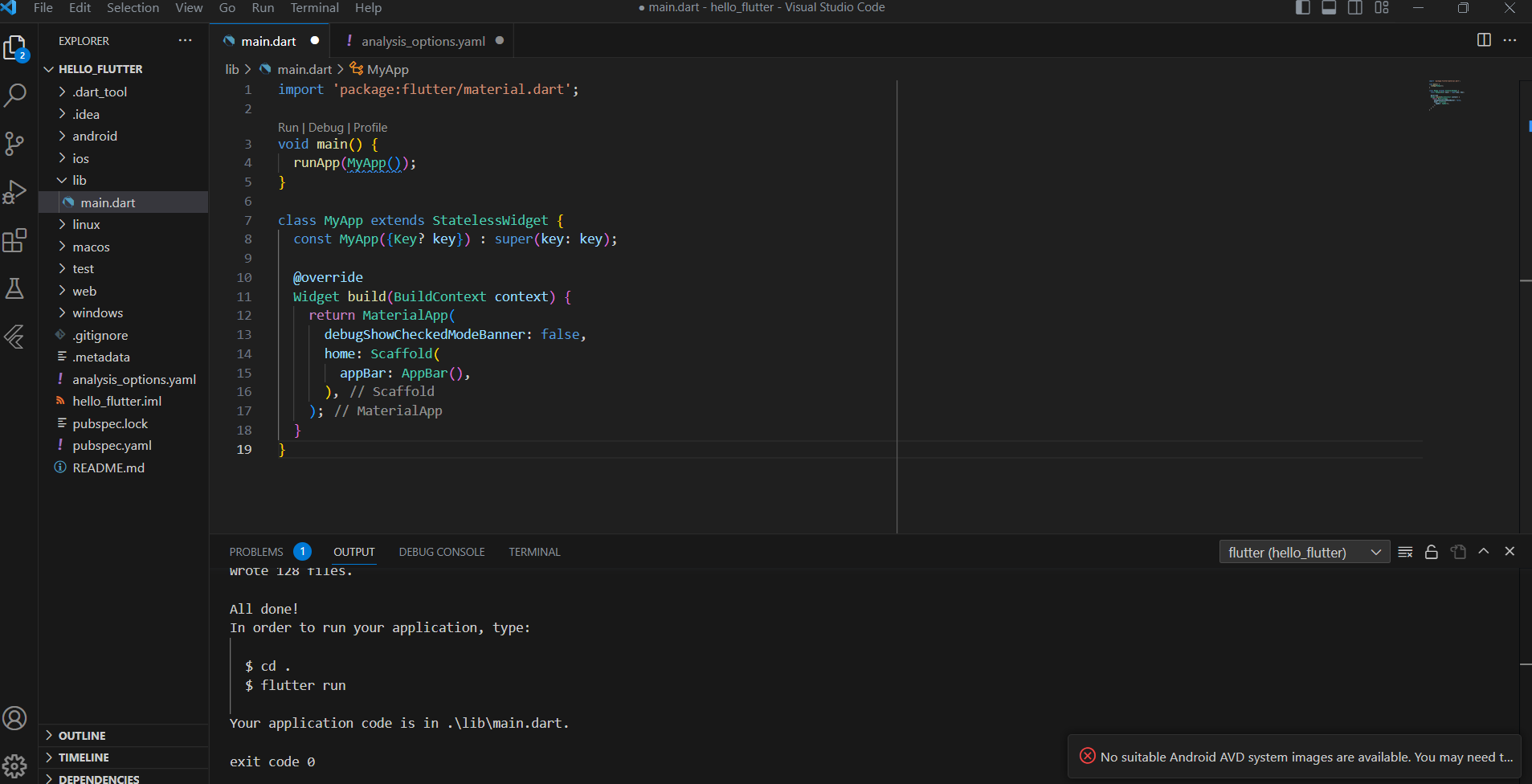Close the bottom panel
The image size is (1532, 784).
point(1510,551)
